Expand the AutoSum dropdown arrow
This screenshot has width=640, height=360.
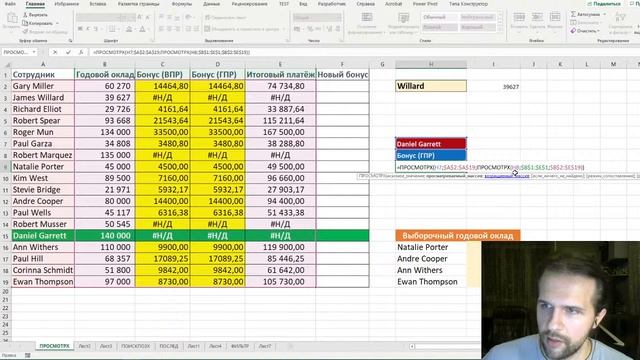(x=604, y=14)
